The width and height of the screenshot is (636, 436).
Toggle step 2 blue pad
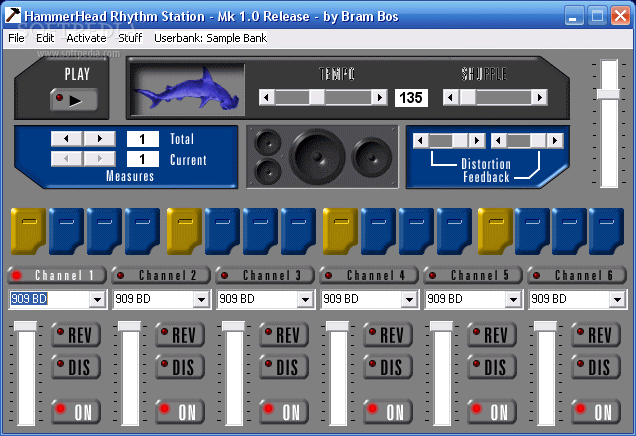(67, 231)
